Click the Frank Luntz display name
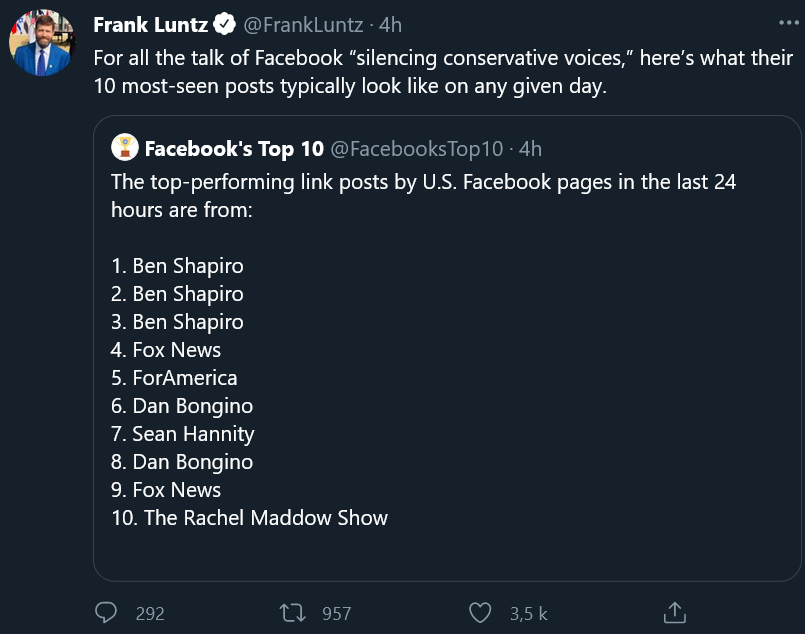Image resolution: width=805 pixels, height=634 pixels. click(150, 25)
